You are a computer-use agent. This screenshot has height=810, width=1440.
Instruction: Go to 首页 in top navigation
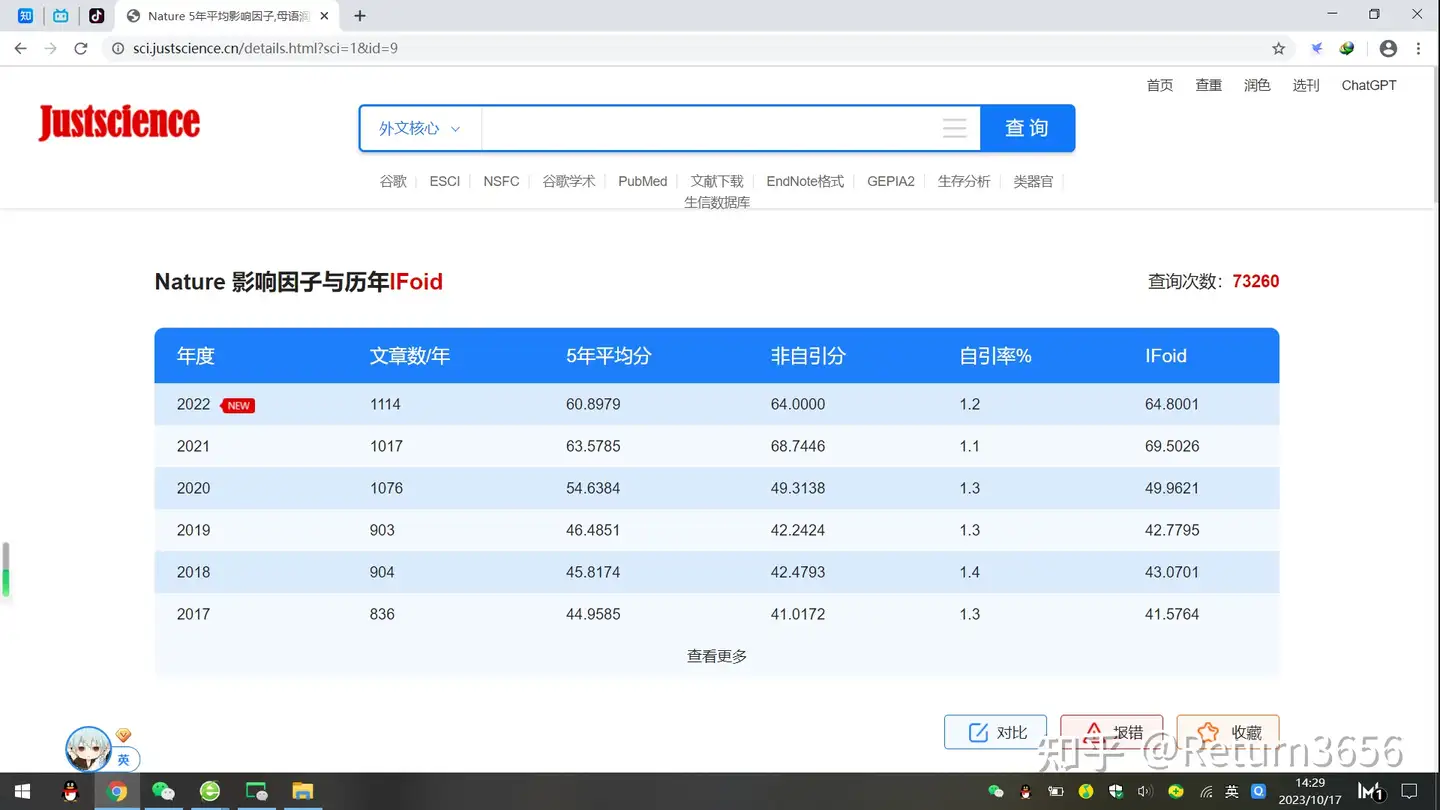pos(1160,85)
